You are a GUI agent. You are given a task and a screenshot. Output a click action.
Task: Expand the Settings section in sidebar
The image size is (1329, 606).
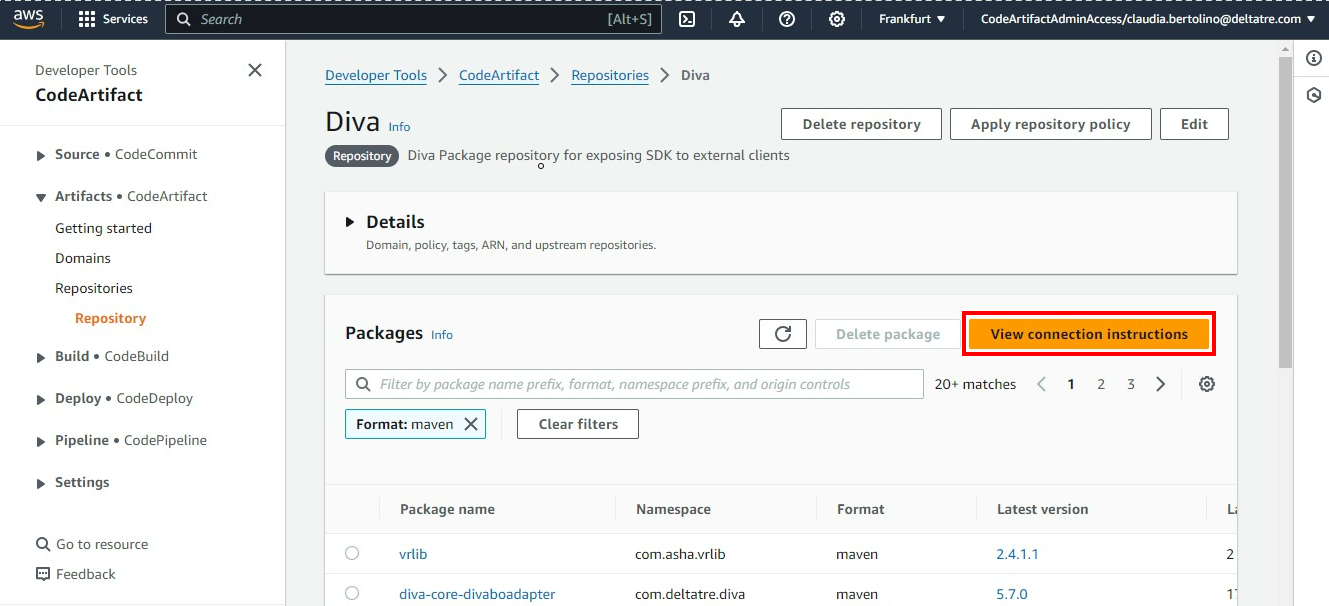41,483
